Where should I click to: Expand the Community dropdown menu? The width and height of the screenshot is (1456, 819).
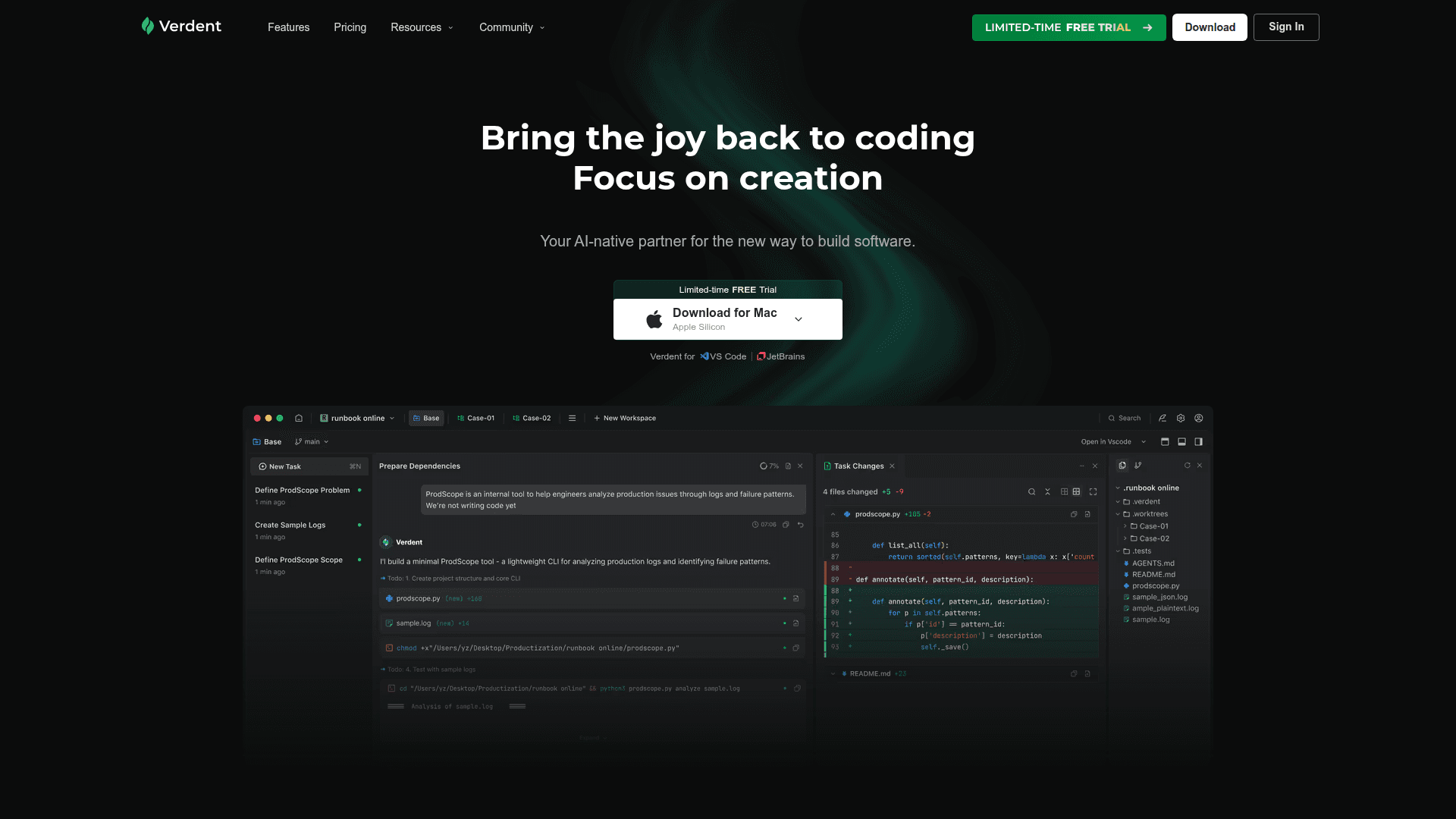512,27
